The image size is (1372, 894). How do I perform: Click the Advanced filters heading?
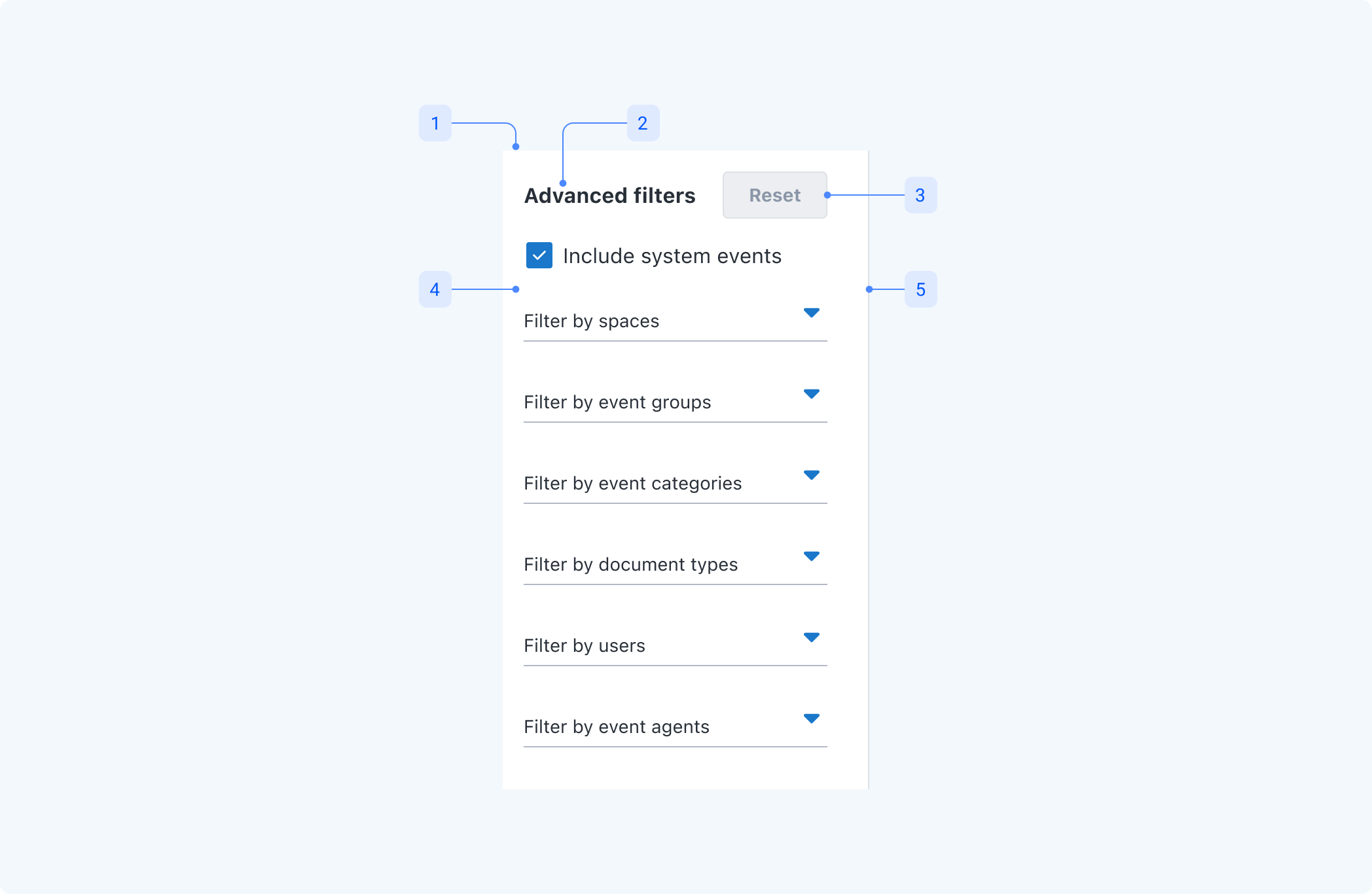609,194
